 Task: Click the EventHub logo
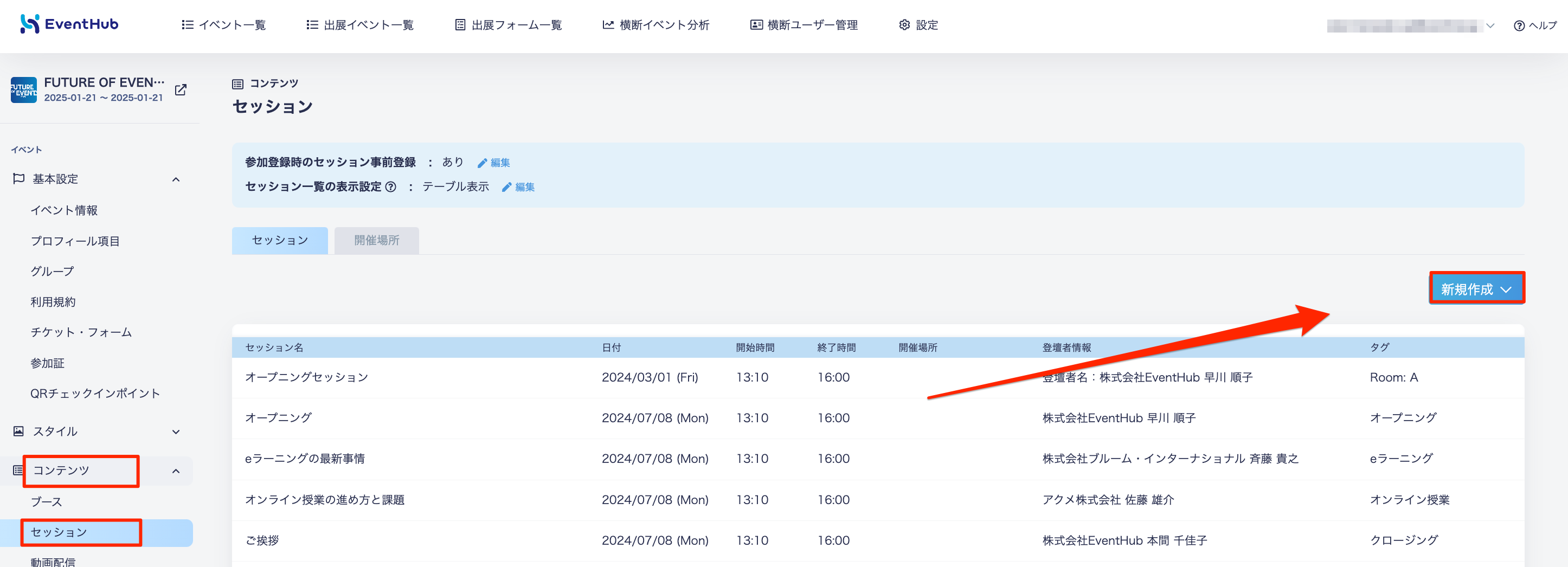coord(69,24)
